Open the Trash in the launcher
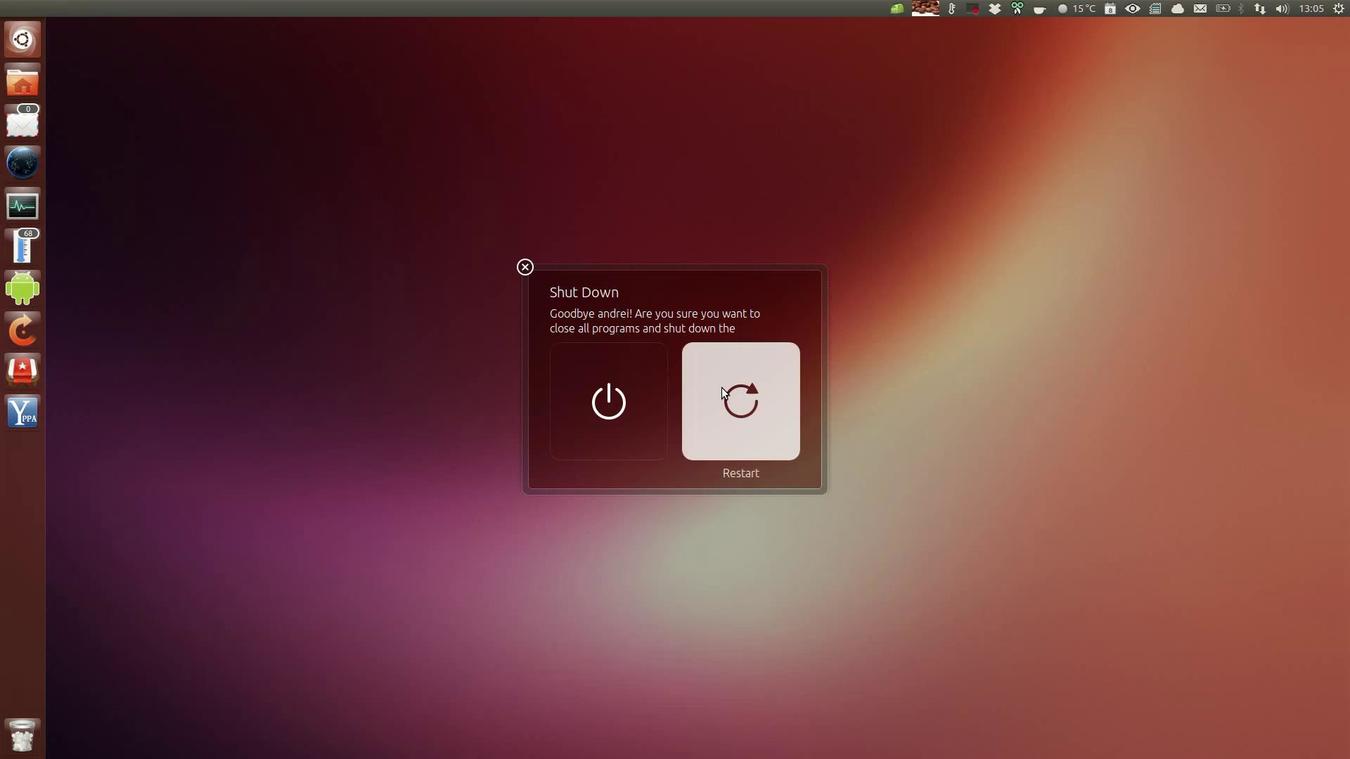This screenshot has height=759, width=1350. coord(22,735)
